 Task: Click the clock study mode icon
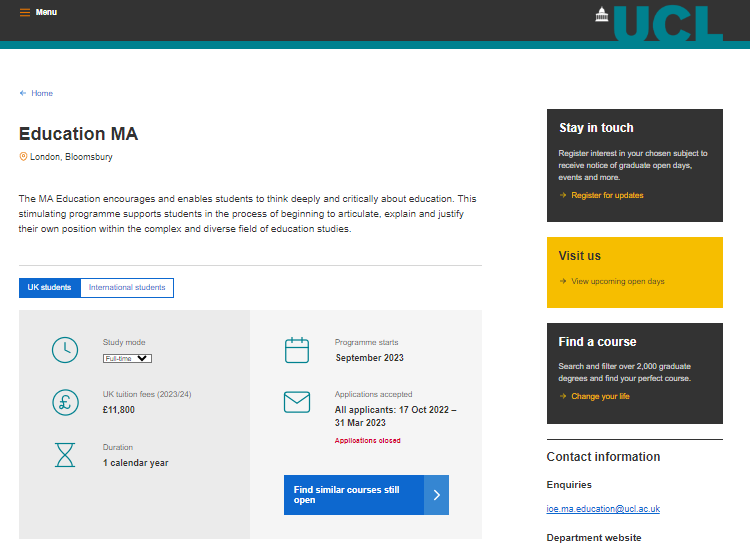pyautogui.click(x=65, y=350)
